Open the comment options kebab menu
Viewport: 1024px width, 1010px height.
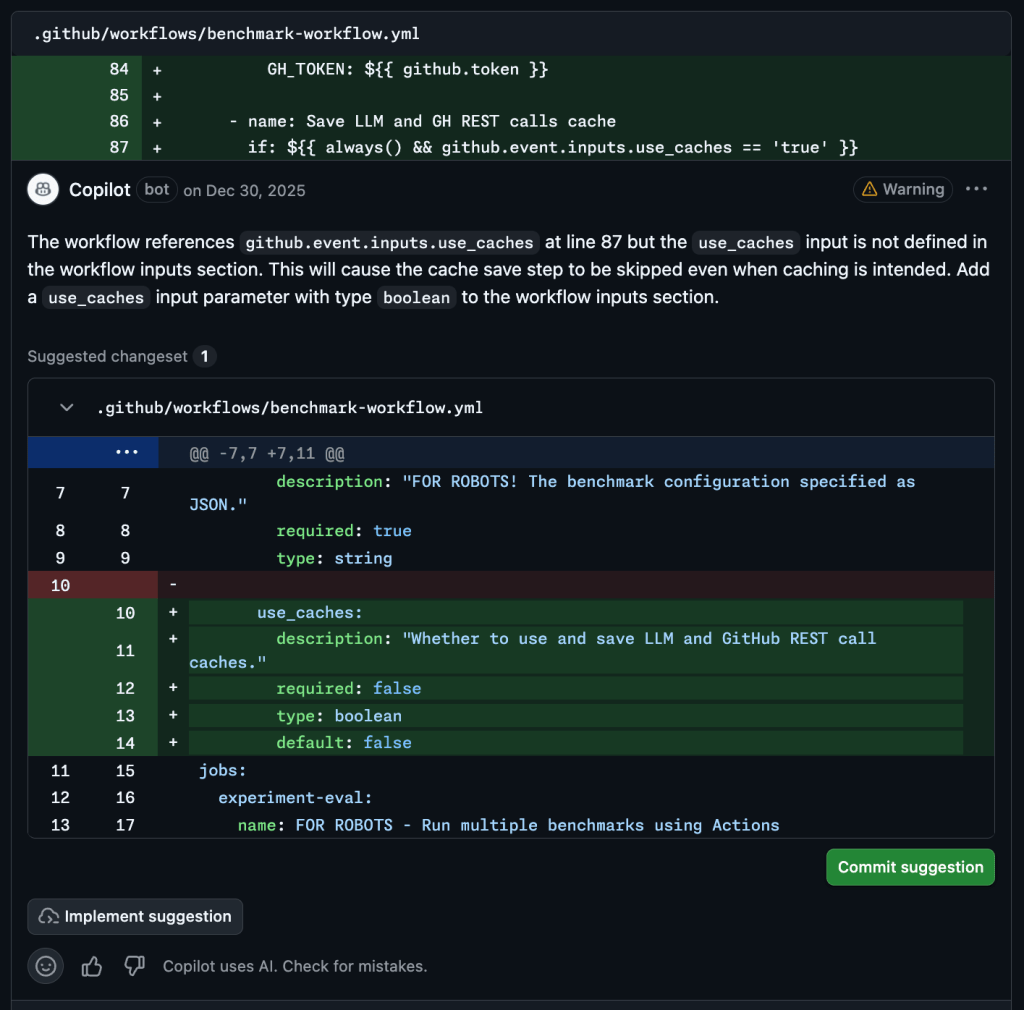tap(977, 189)
